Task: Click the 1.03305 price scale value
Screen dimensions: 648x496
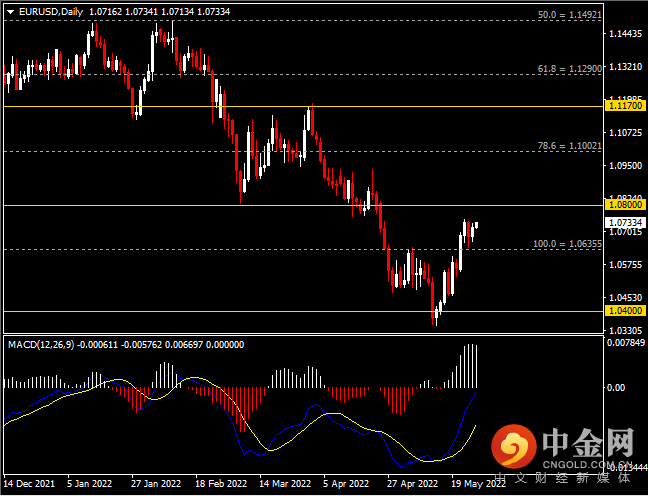Action: (x=626, y=331)
